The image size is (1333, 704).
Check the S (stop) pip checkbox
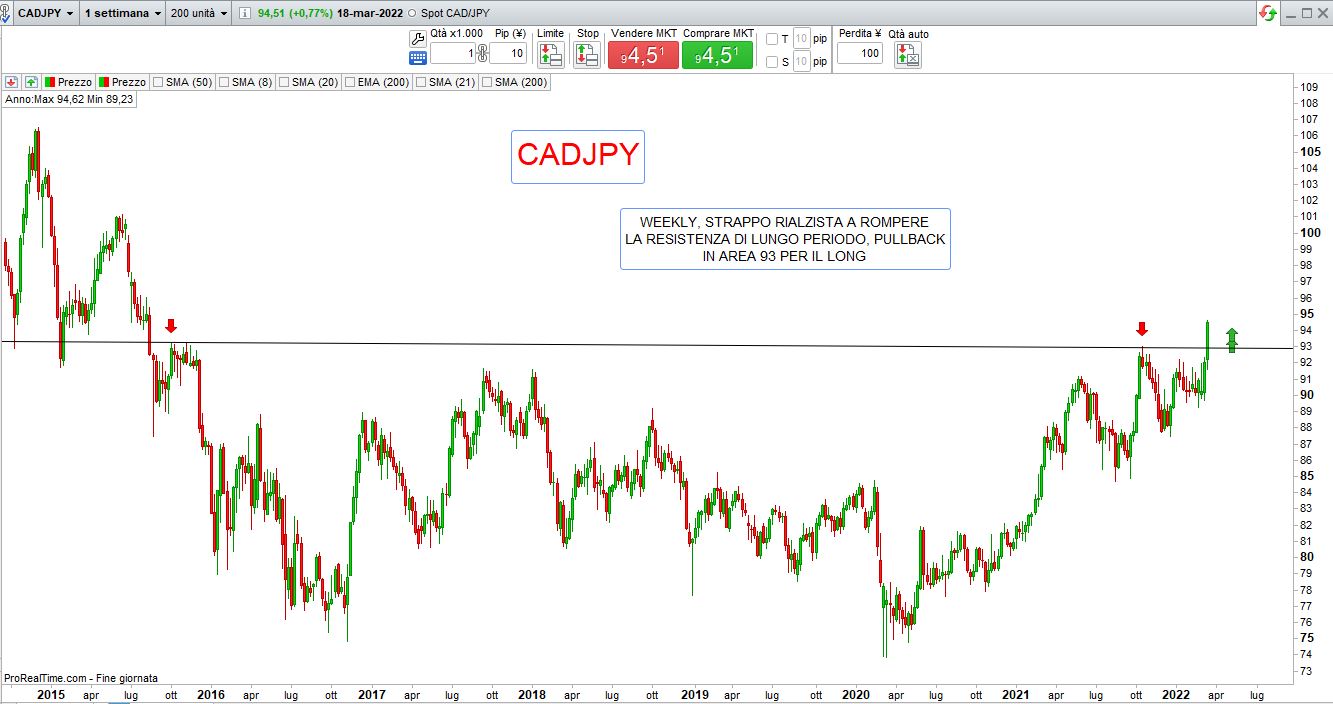(771, 62)
